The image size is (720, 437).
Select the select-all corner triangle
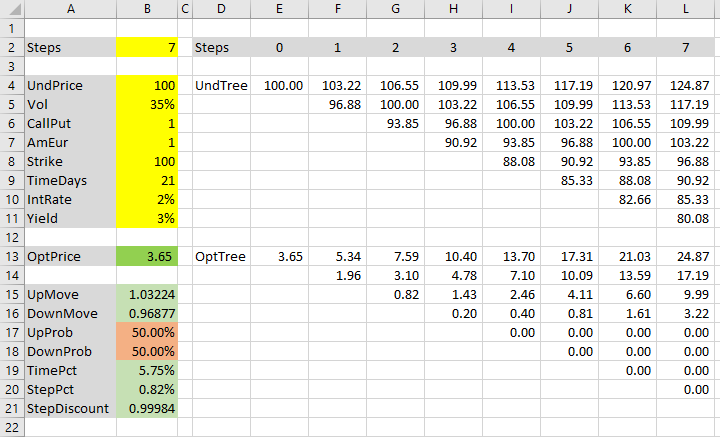(12, 9)
